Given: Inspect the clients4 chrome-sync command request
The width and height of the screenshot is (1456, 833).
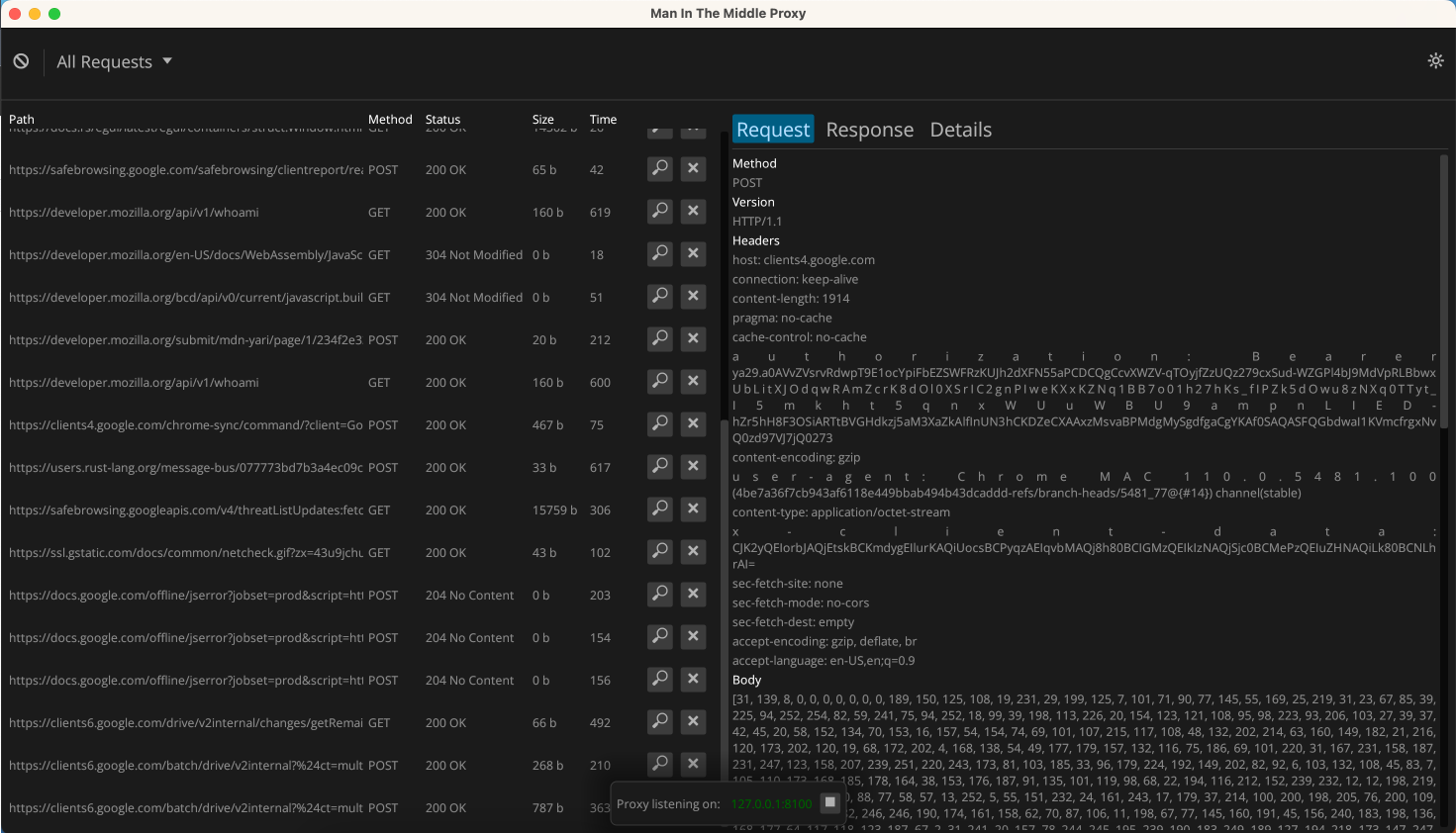Looking at the screenshot, I should click(x=660, y=424).
